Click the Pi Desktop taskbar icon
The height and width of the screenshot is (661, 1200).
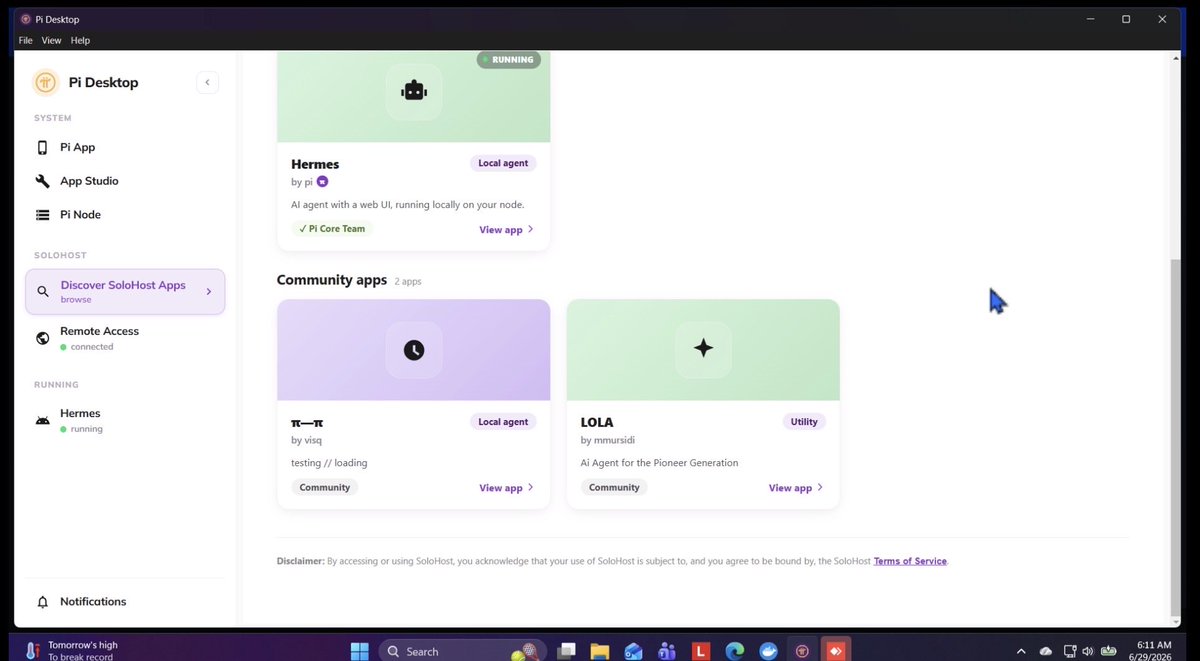(x=802, y=651)
